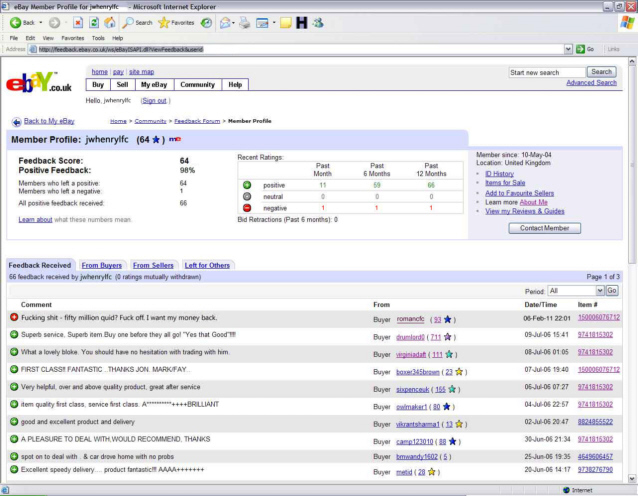Click the 'me' icon beside jwhenrylfc
The height and width of the screenshot is (496, 638).
(x=175, y=139)
